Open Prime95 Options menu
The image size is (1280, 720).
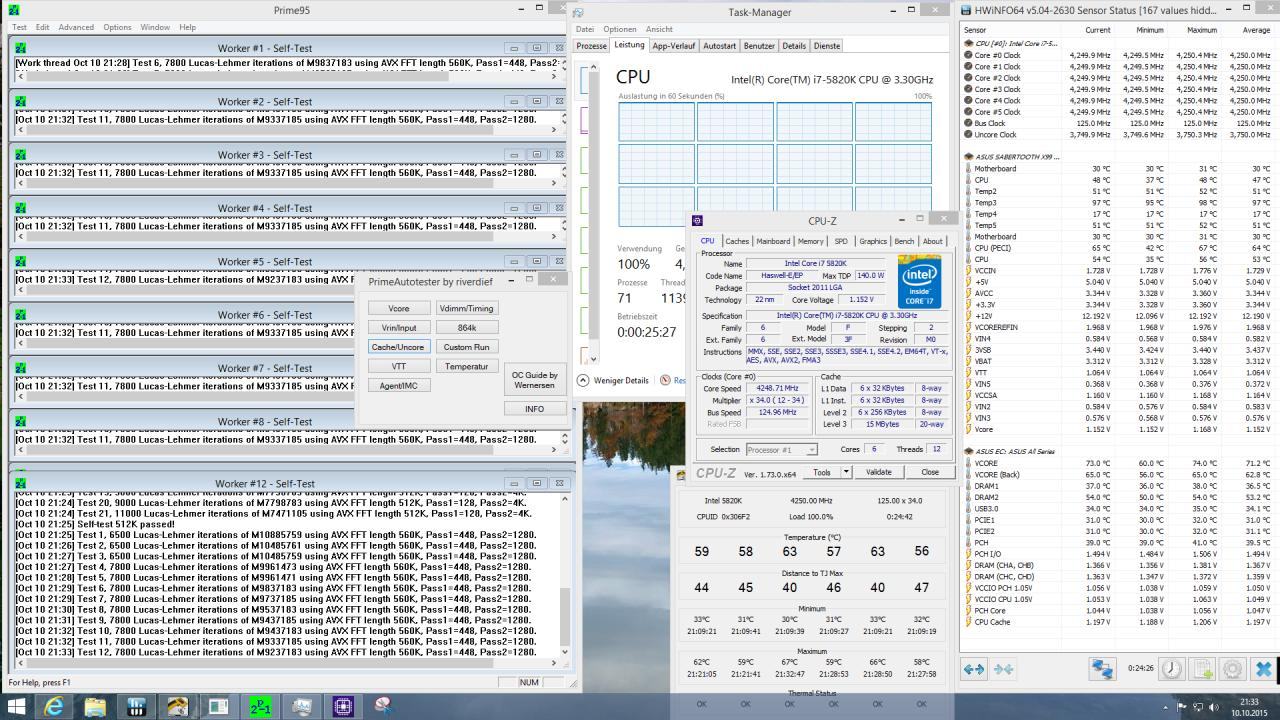click(117, 27)
